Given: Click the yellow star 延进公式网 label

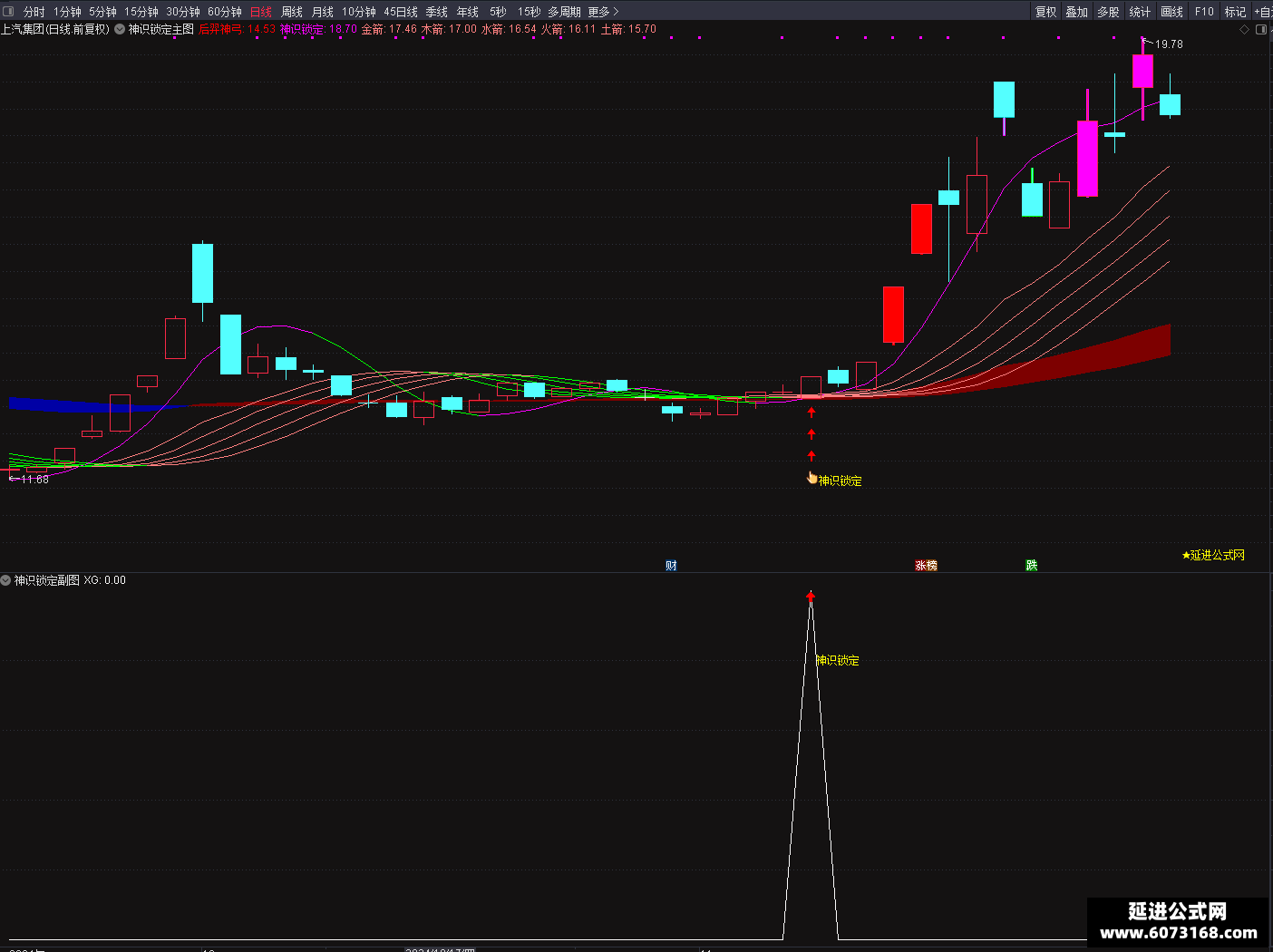Looking at the screenshot, I should pyautogui.click(x=1213, y=555).
